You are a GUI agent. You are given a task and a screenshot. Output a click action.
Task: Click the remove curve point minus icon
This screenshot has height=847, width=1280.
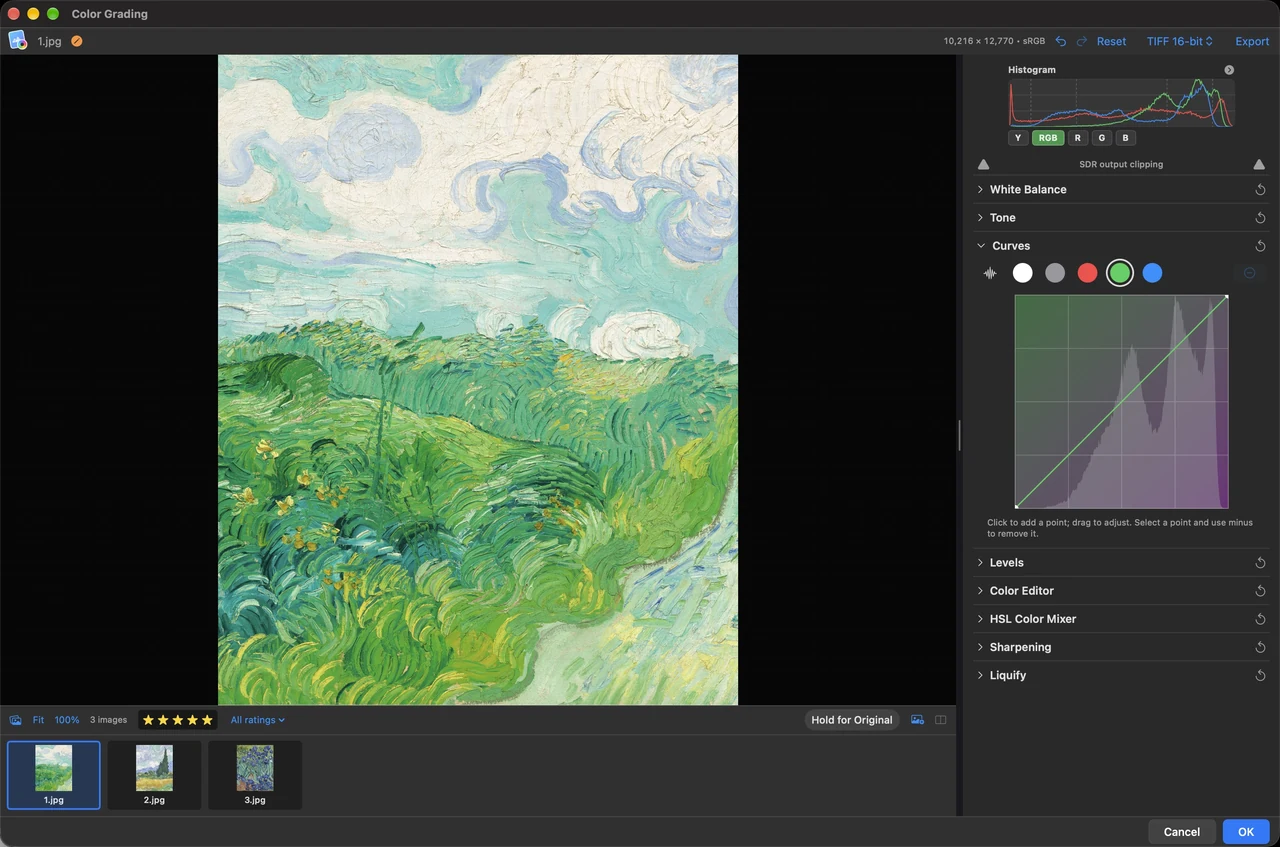tap(1249, 273)
